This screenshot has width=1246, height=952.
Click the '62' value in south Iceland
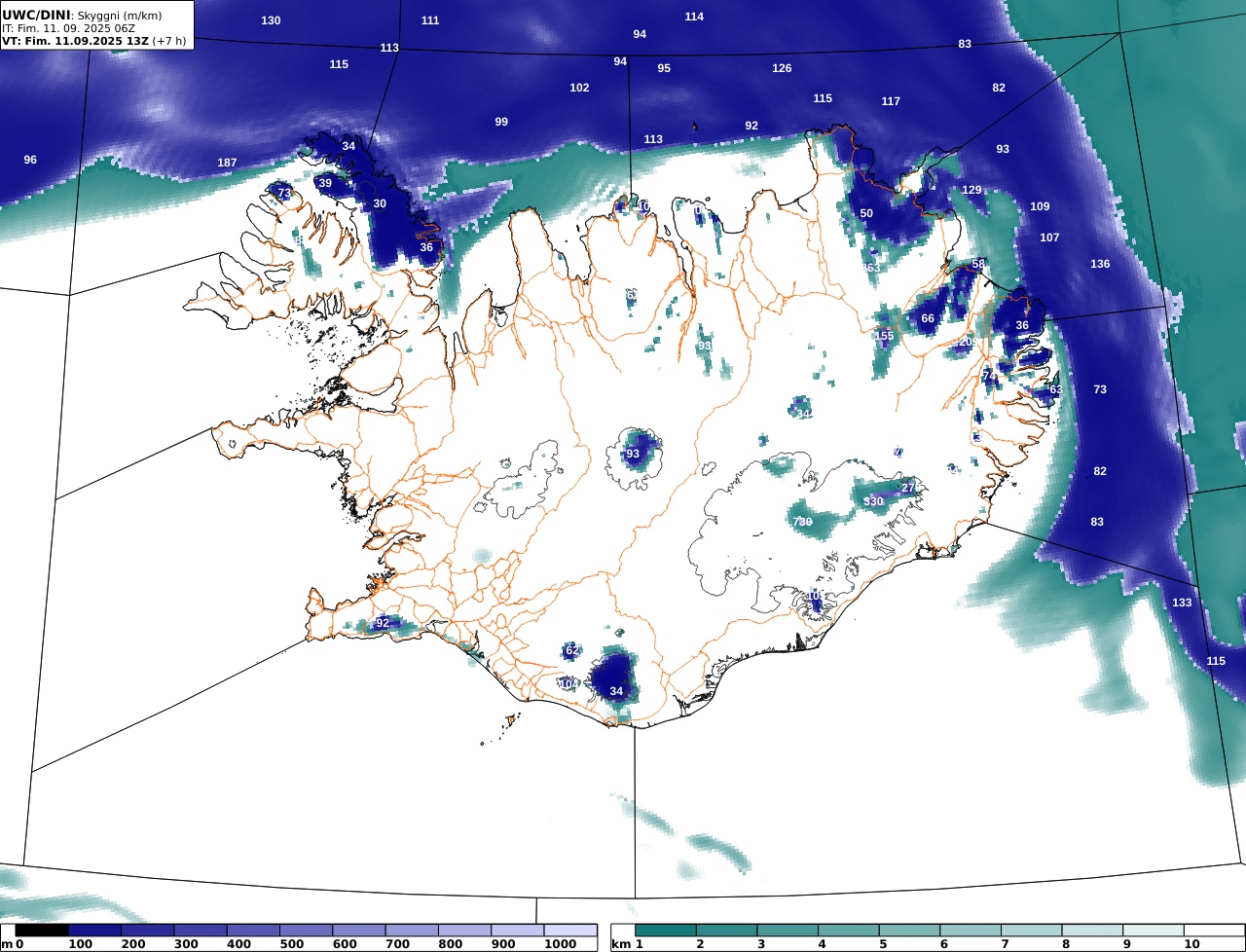571,651
